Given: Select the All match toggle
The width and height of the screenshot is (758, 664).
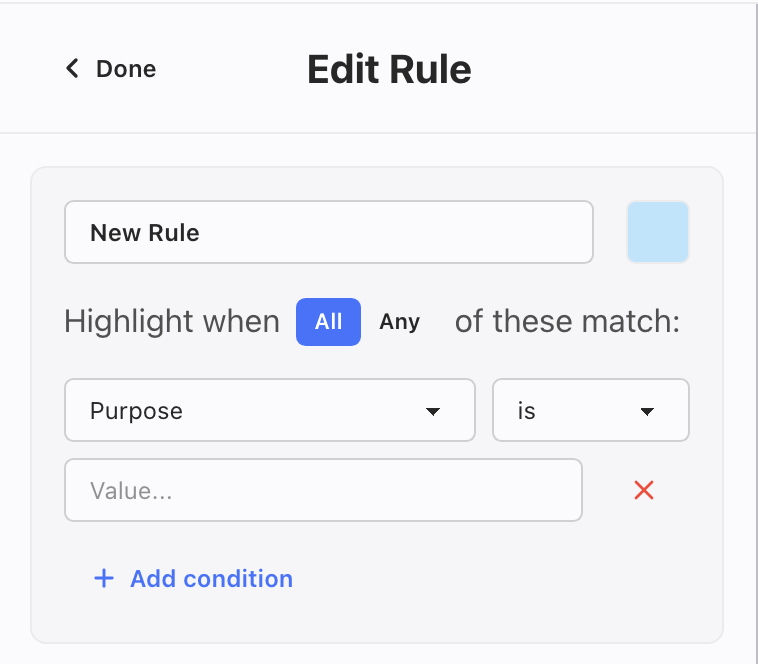Looking at the screenshot, I should pos(328,322).
